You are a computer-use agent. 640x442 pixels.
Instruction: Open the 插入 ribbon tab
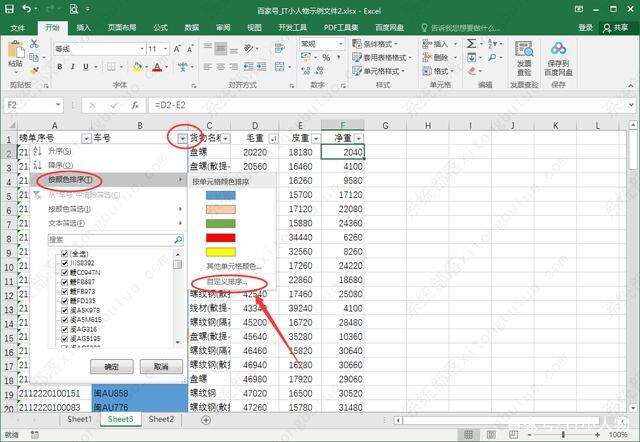pyautogui.click(x=84, y=28)
